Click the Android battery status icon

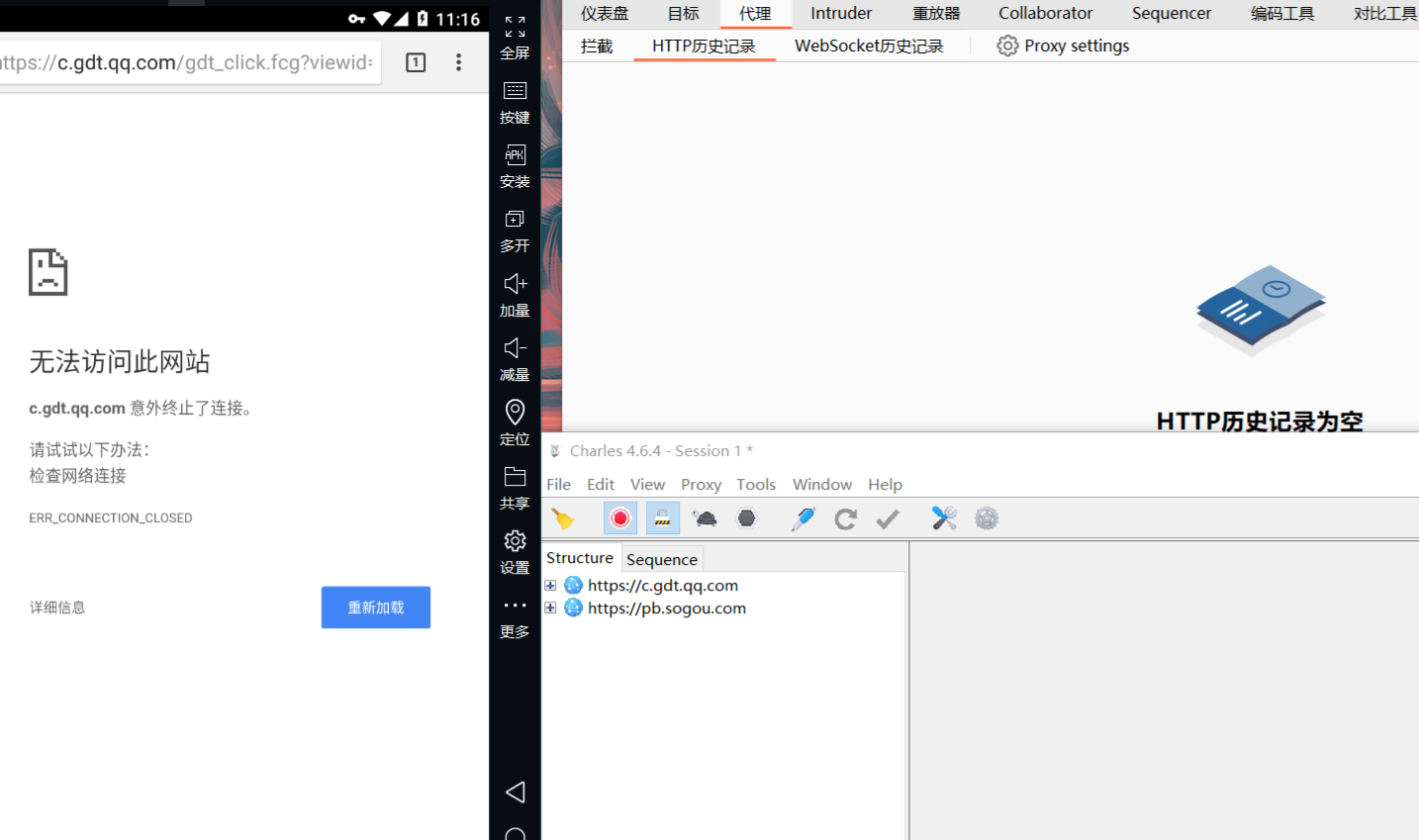click(x=423, y=19)
